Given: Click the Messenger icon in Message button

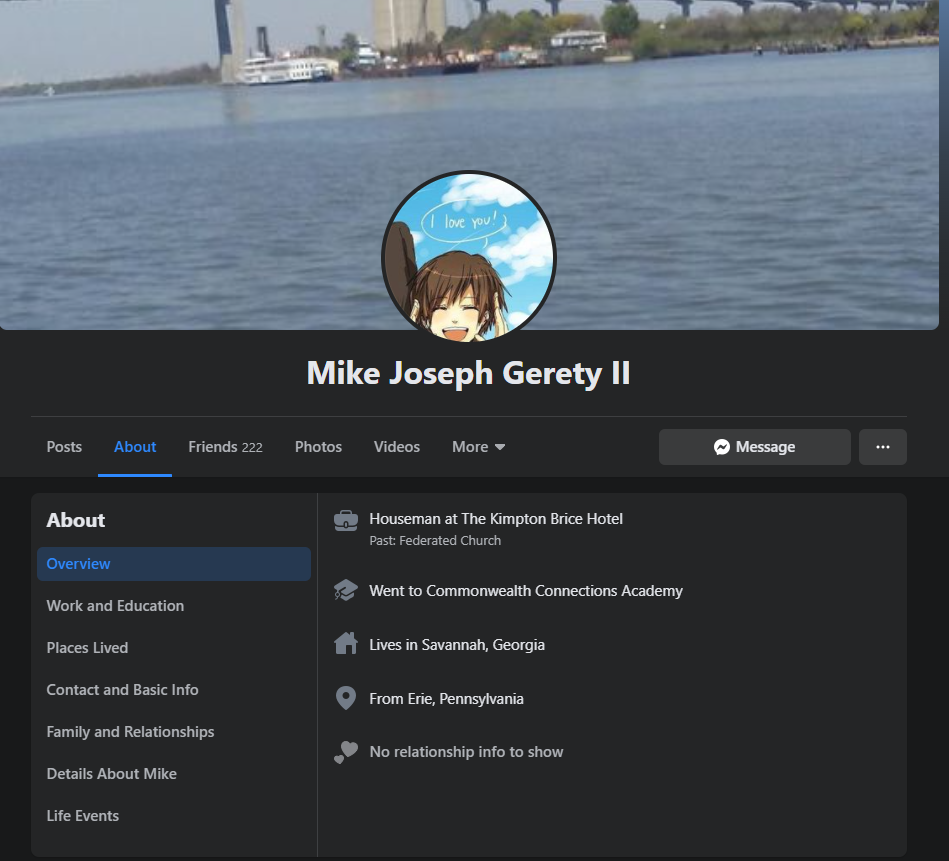Looking at the screenshot, I should pos(721,447).
